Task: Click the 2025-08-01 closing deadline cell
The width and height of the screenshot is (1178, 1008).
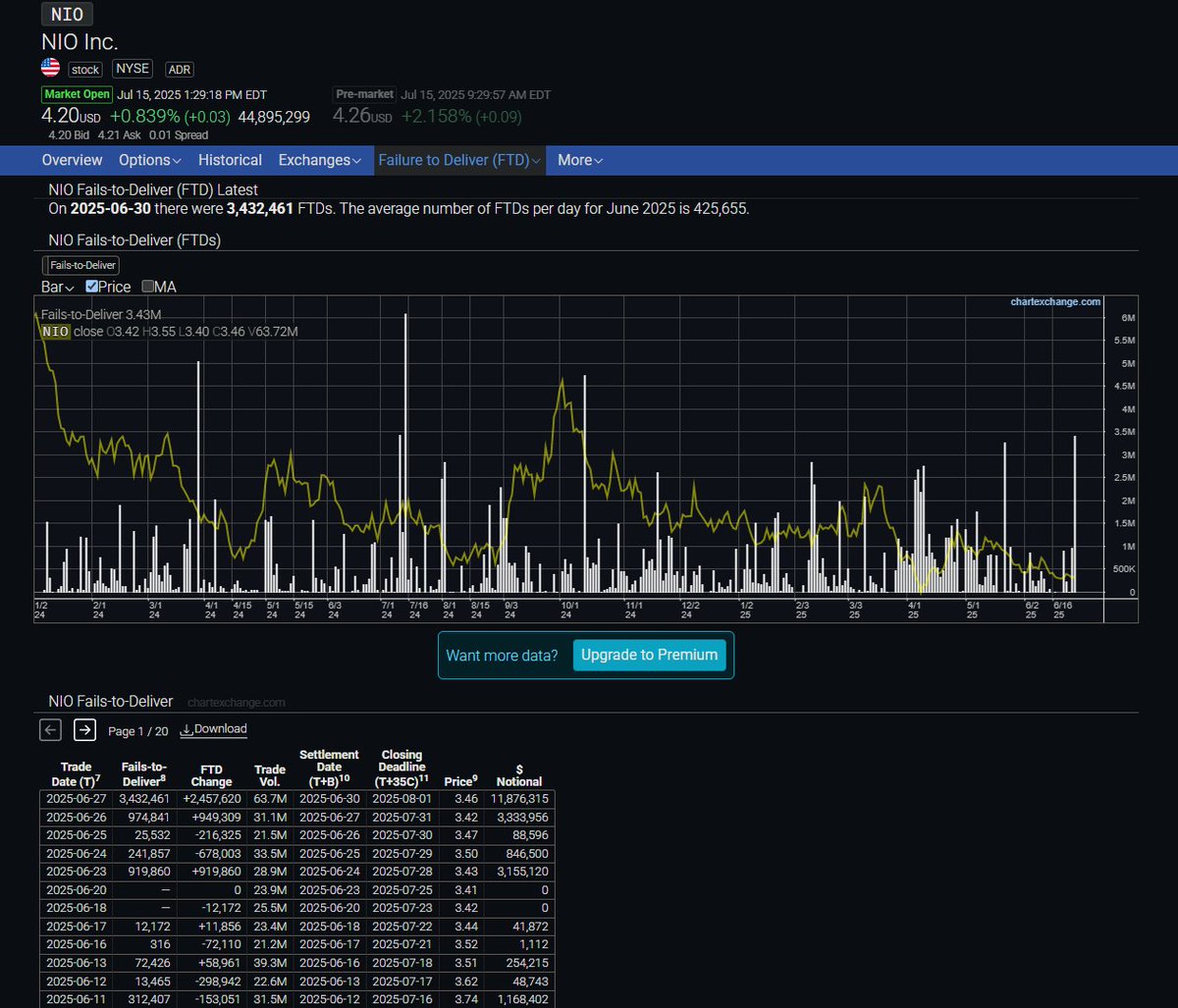Action: click(402, 799)
